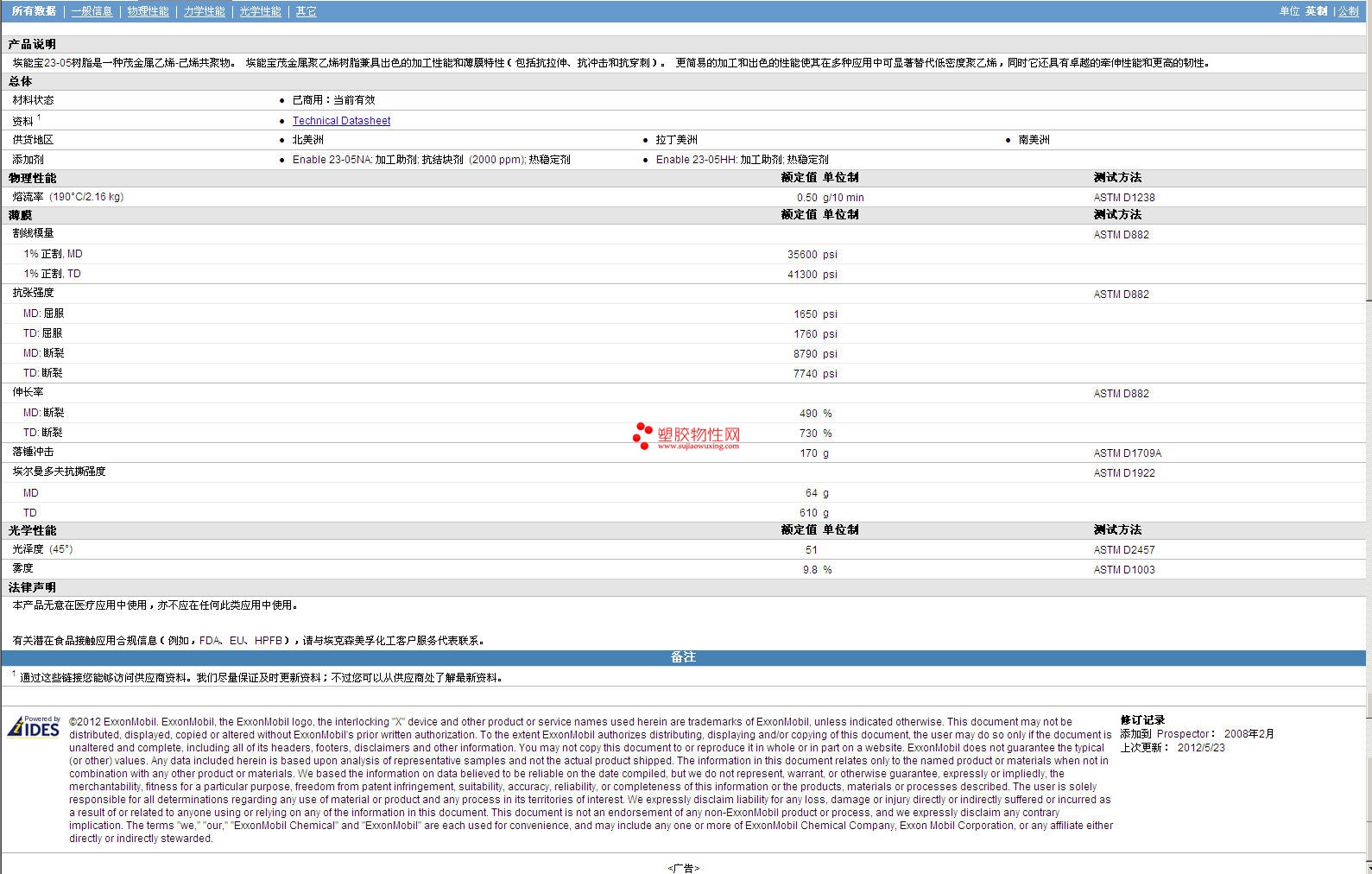This screenshot has height=874, width=1372.
Task: Select the 所有数据 tab
Action: pyautogui.click(x=34, y=11)
